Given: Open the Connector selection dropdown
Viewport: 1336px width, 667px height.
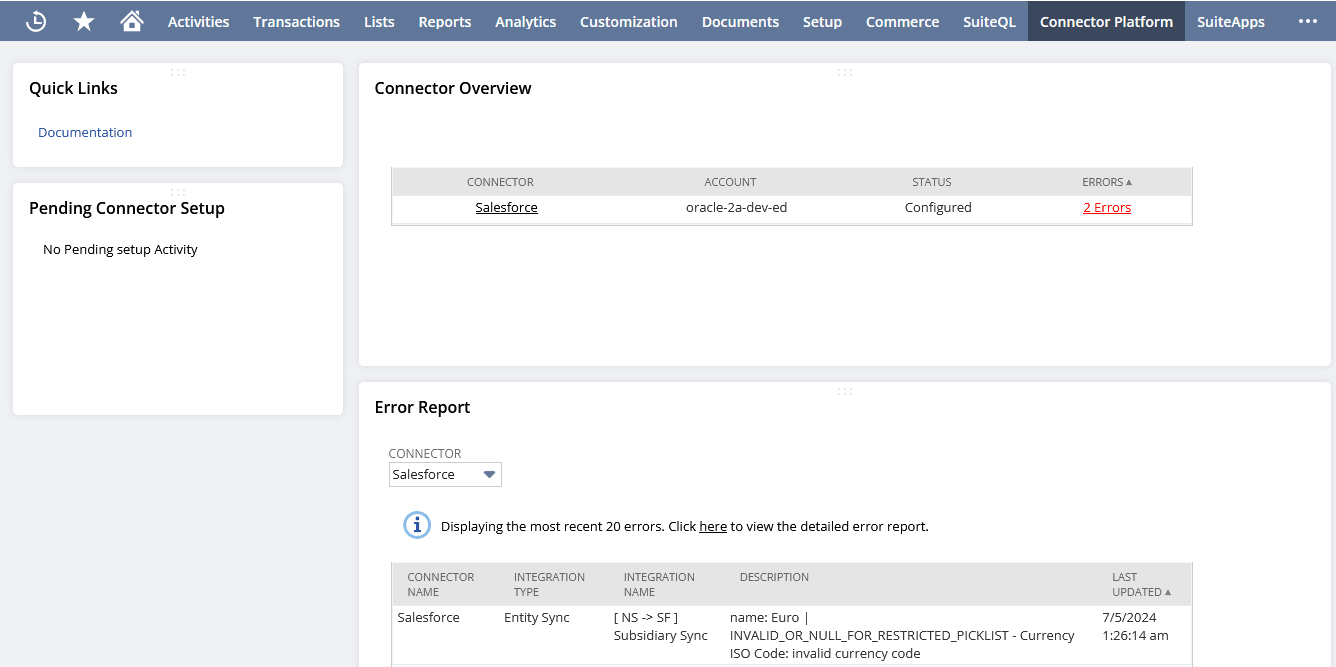Looking at the screenshot, I should (490, 474).
